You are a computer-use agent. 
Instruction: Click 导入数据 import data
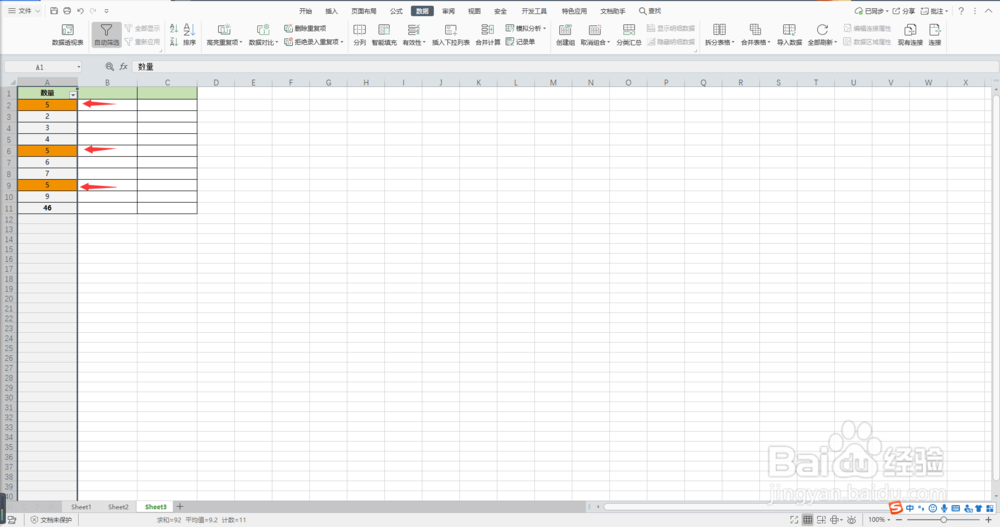[789, 34]
